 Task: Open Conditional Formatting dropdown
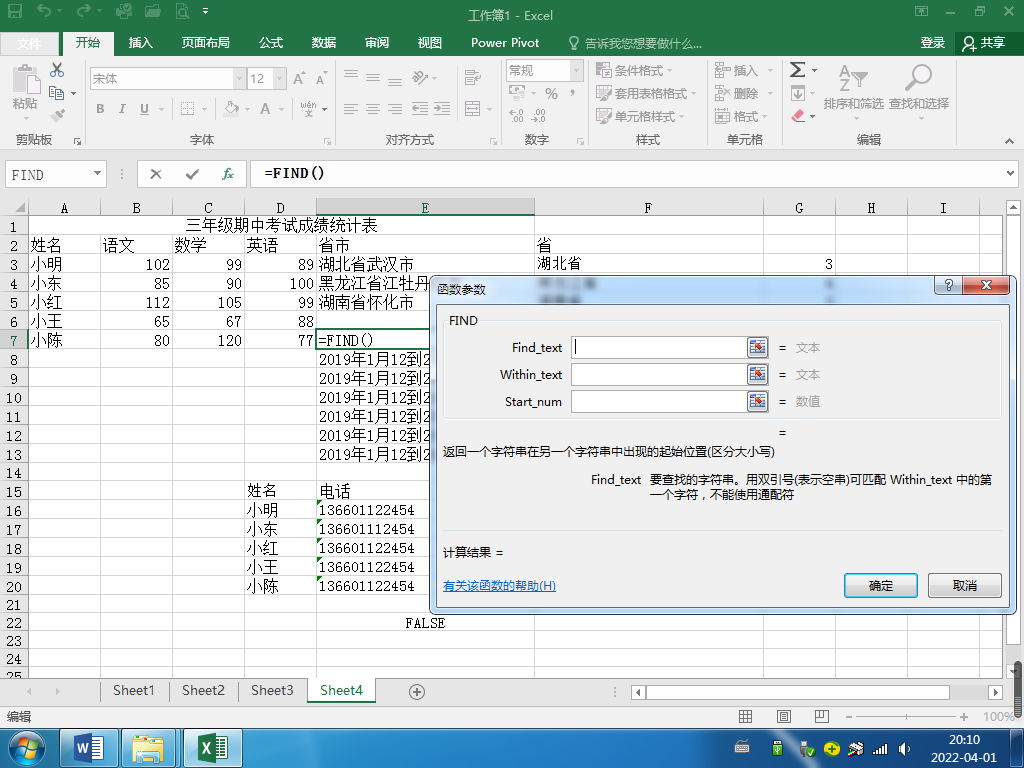(633, 71)
